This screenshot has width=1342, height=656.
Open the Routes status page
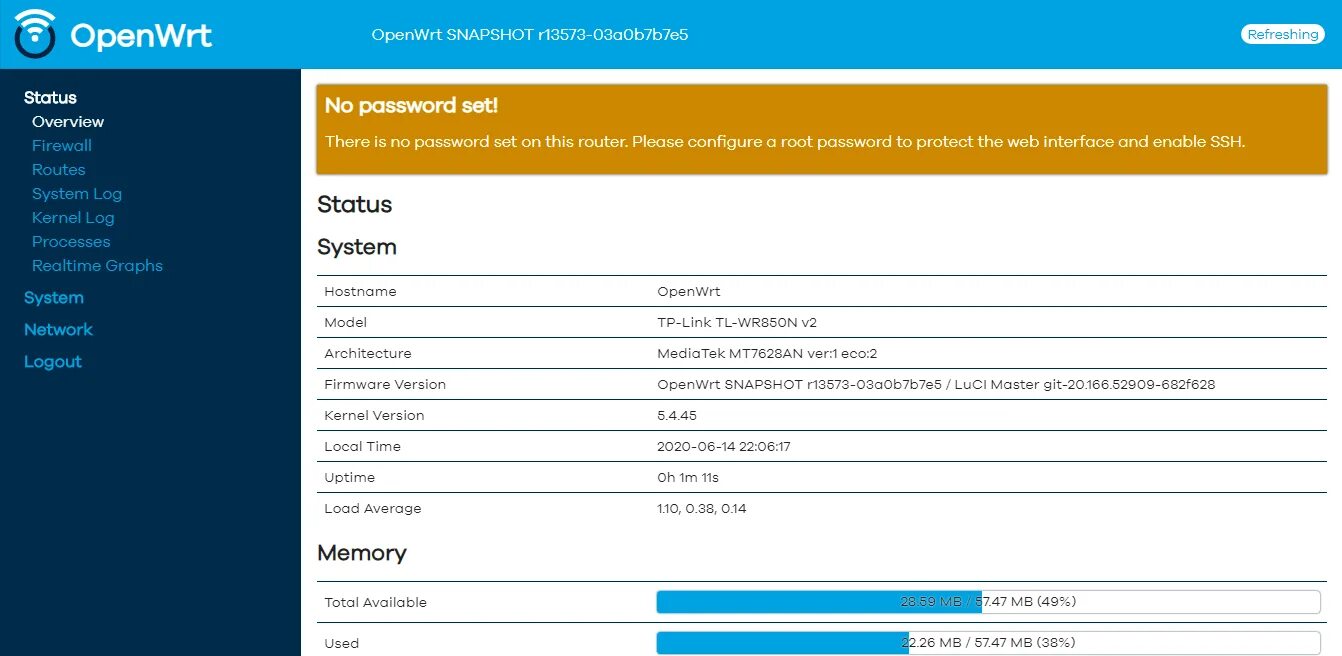coord(59,169)
